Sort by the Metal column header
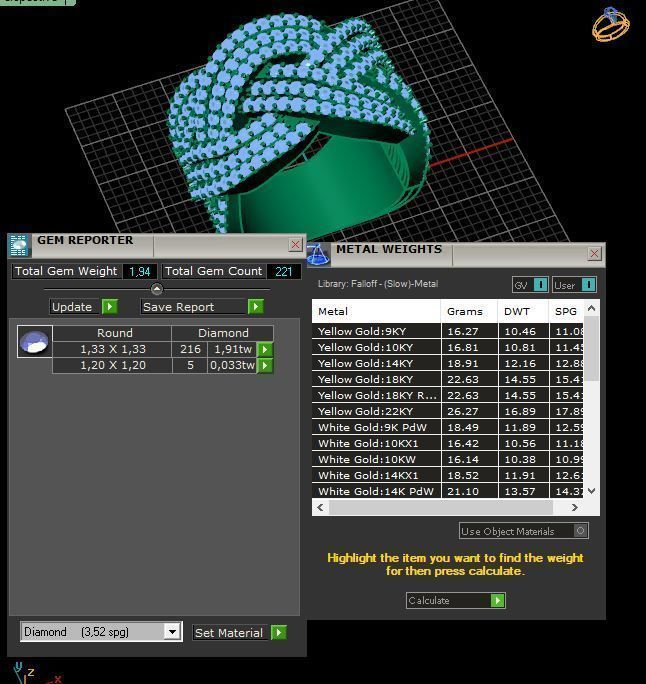This screenshot has width=646, height=684. coord(376,311)
